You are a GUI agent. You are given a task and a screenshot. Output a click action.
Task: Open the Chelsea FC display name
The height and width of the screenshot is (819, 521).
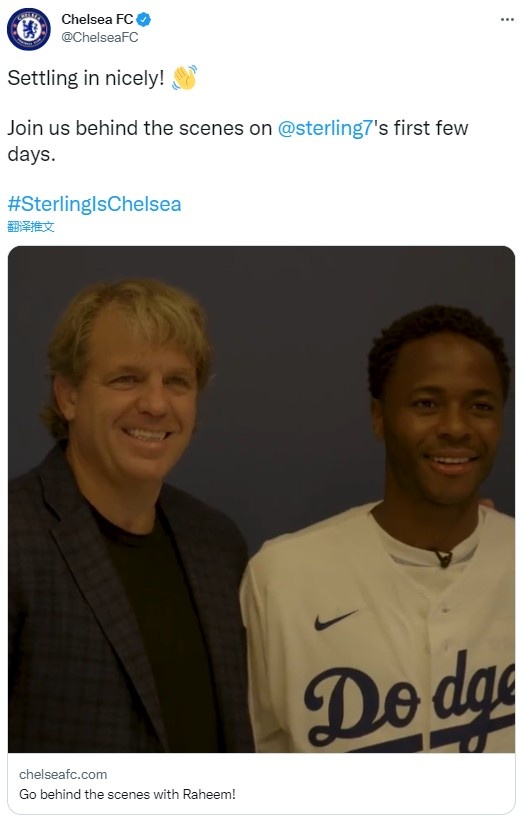[97, 19]
